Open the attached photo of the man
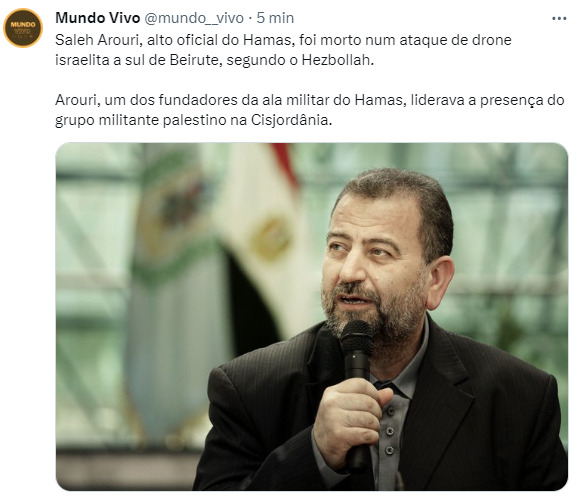The width and height of the screenshot is (584, 496). 312,317
